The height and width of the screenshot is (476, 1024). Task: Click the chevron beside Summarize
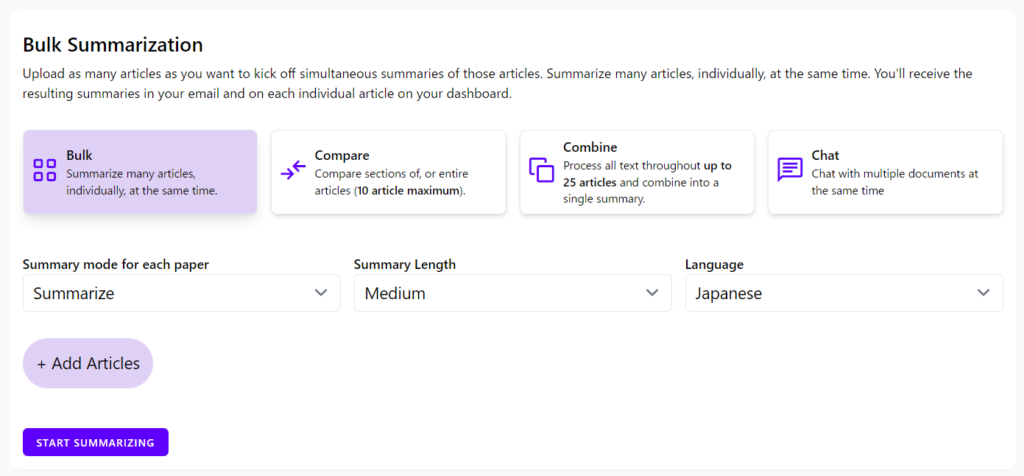coord(321,293)
